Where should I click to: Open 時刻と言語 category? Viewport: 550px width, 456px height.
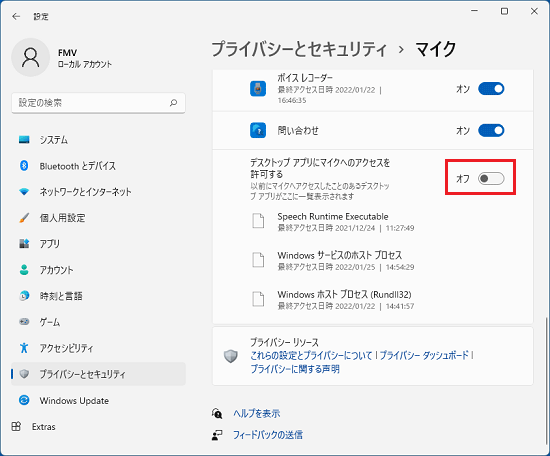click(x=98, y=296)
